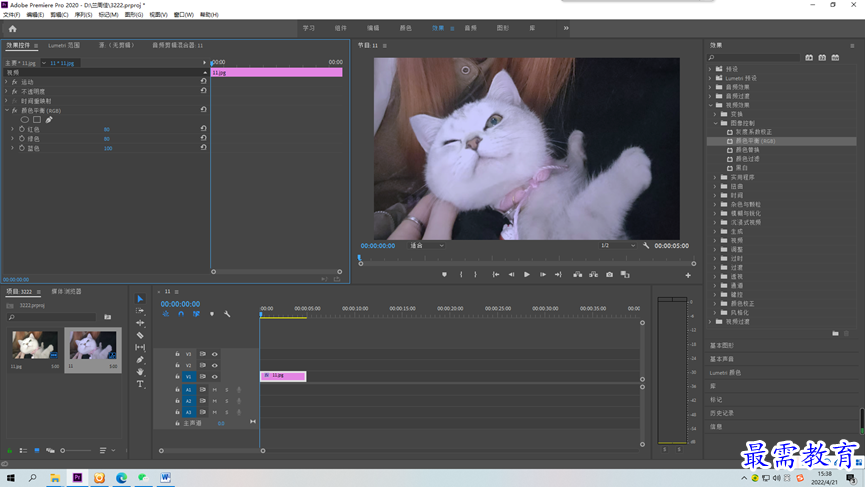
Task: Mute audio track A1
Action: point(215,390)
